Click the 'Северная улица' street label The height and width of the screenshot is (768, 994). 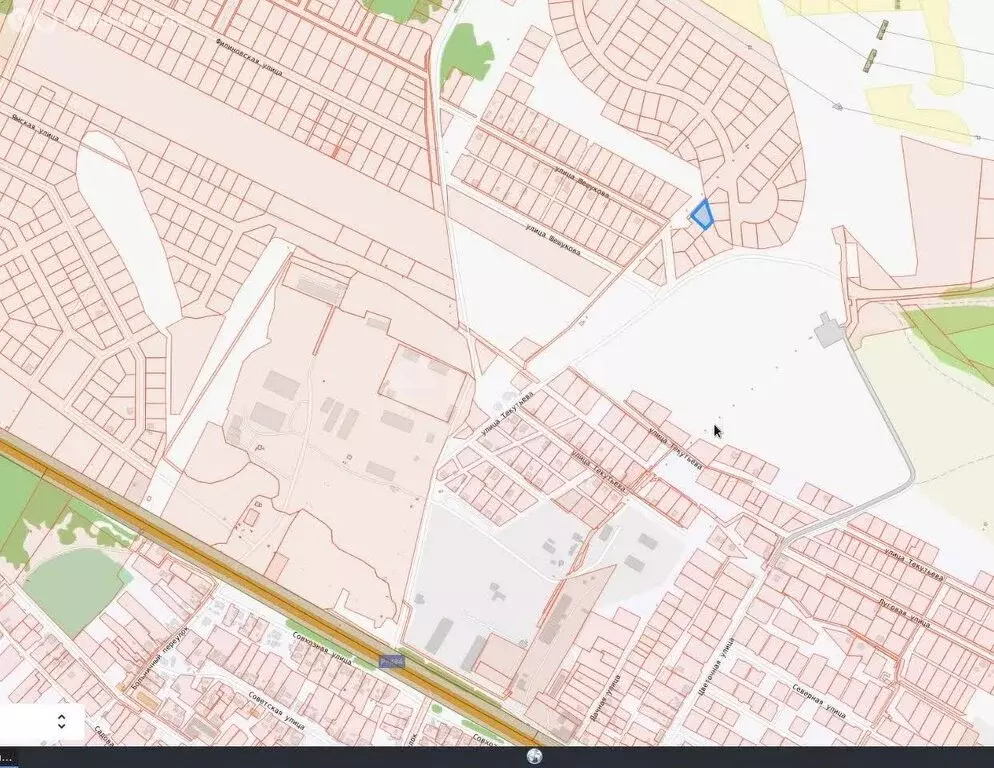click(x=819, y=701)
